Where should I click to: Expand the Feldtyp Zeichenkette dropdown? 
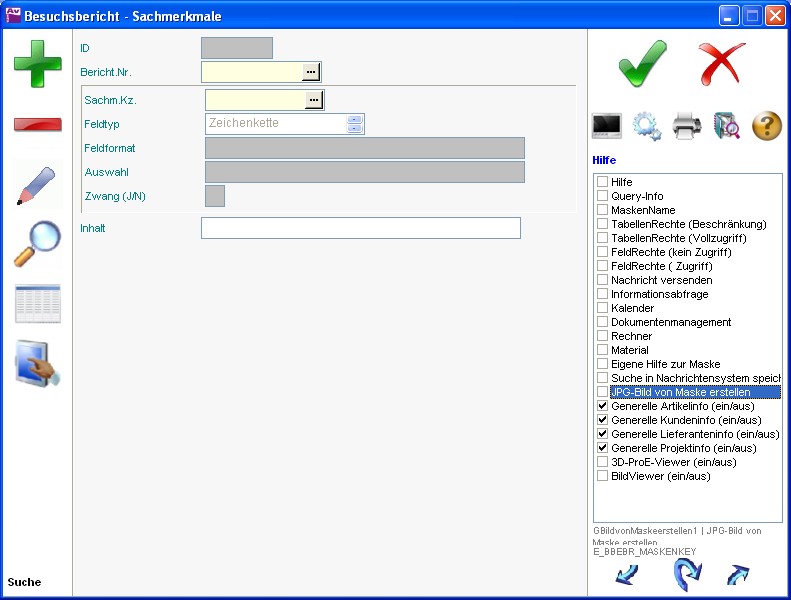point(354,124)
